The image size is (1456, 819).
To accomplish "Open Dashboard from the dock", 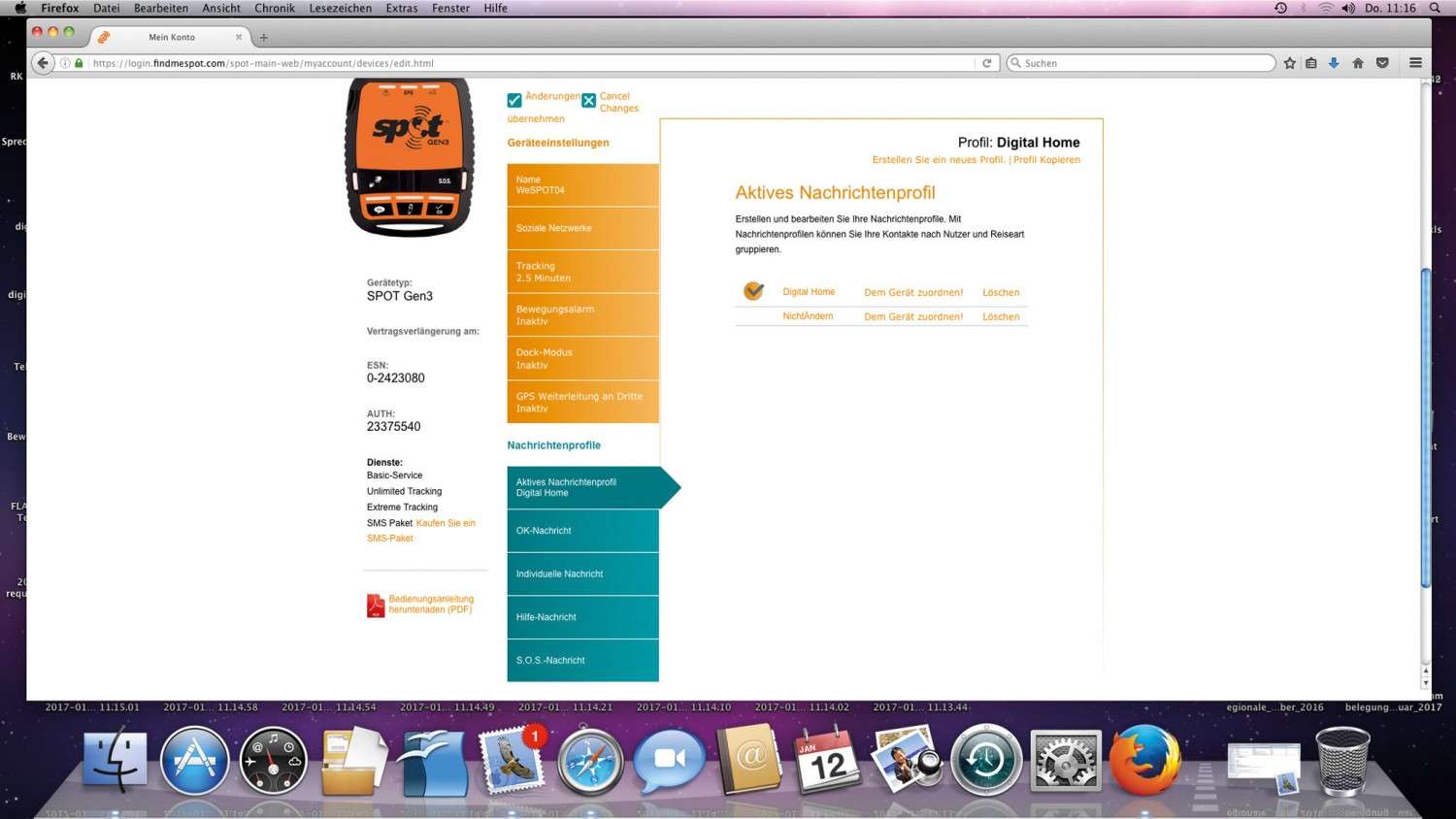I will [x=273, y=760].
